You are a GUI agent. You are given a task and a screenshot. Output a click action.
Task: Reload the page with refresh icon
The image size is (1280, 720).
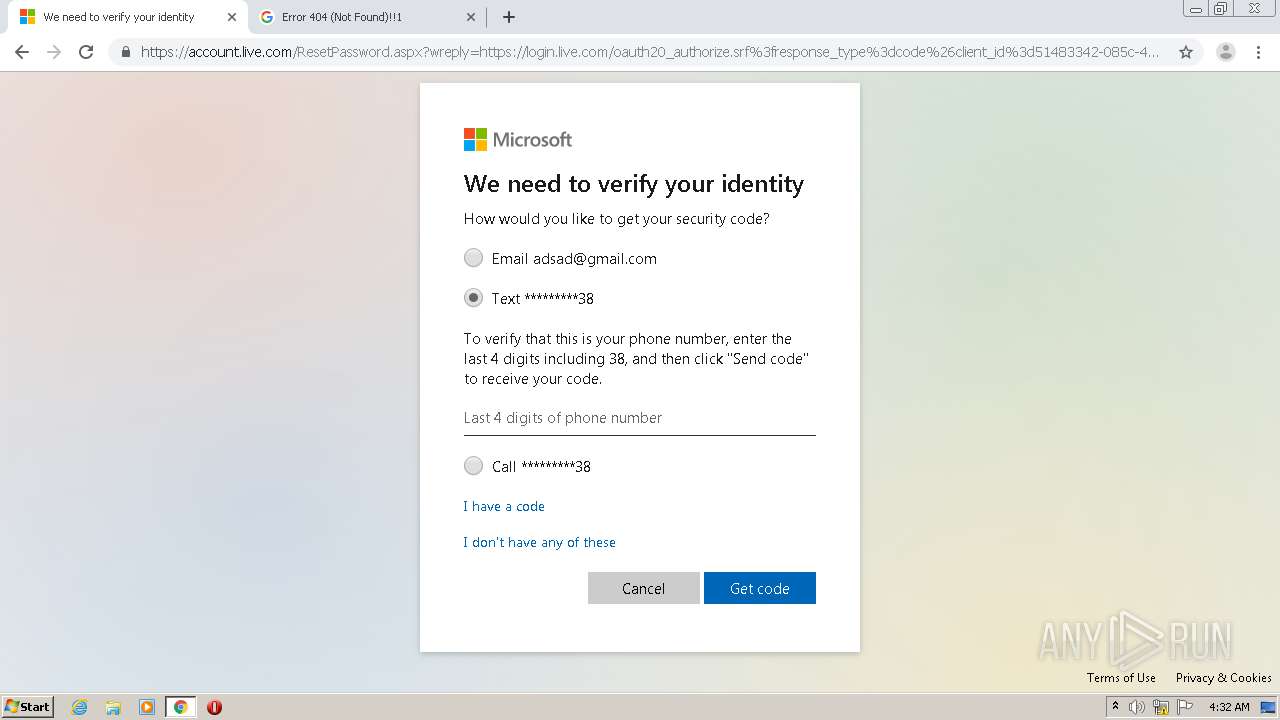click(86, 52)
